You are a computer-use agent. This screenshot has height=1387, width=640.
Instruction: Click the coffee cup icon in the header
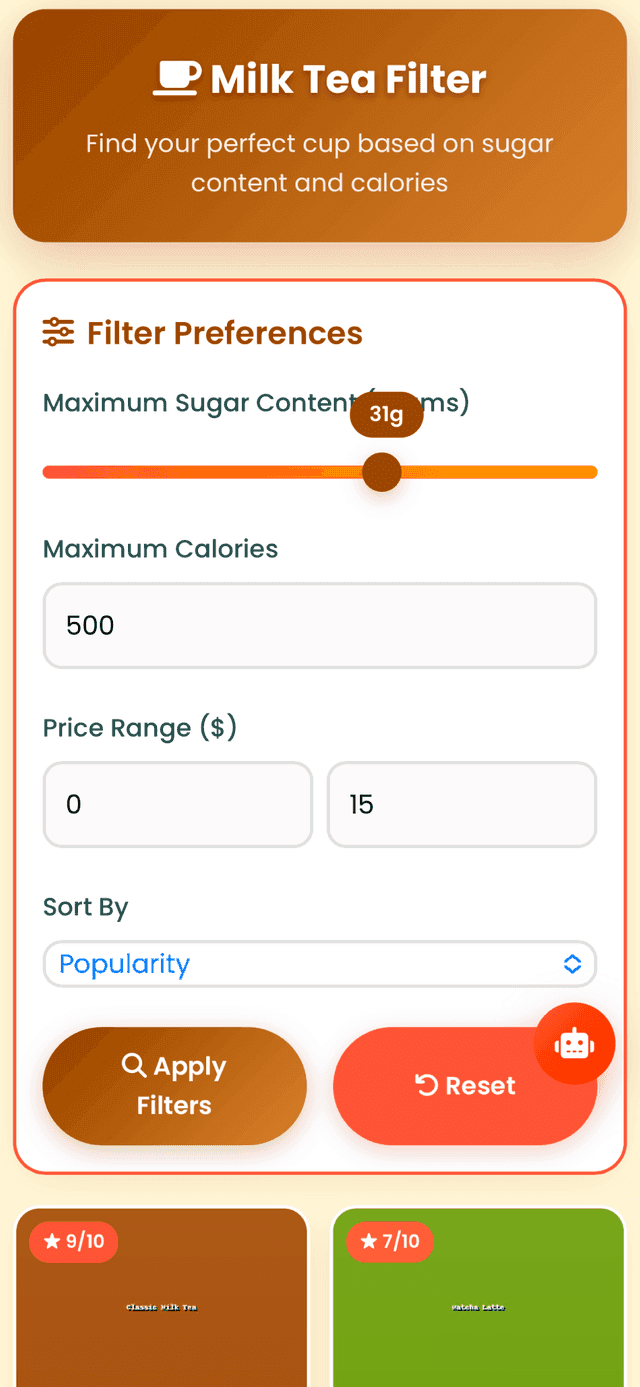click(x=176, y=76)
